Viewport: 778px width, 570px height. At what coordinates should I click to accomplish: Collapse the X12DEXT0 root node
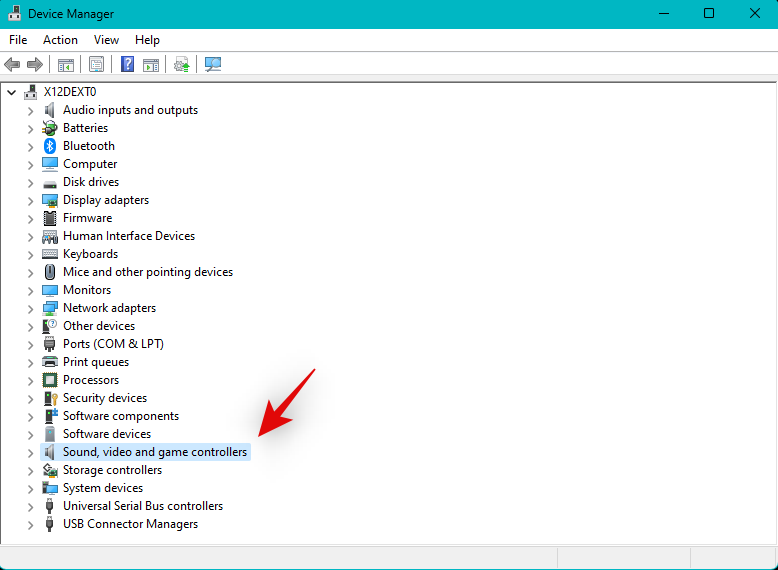click(11, 92)
